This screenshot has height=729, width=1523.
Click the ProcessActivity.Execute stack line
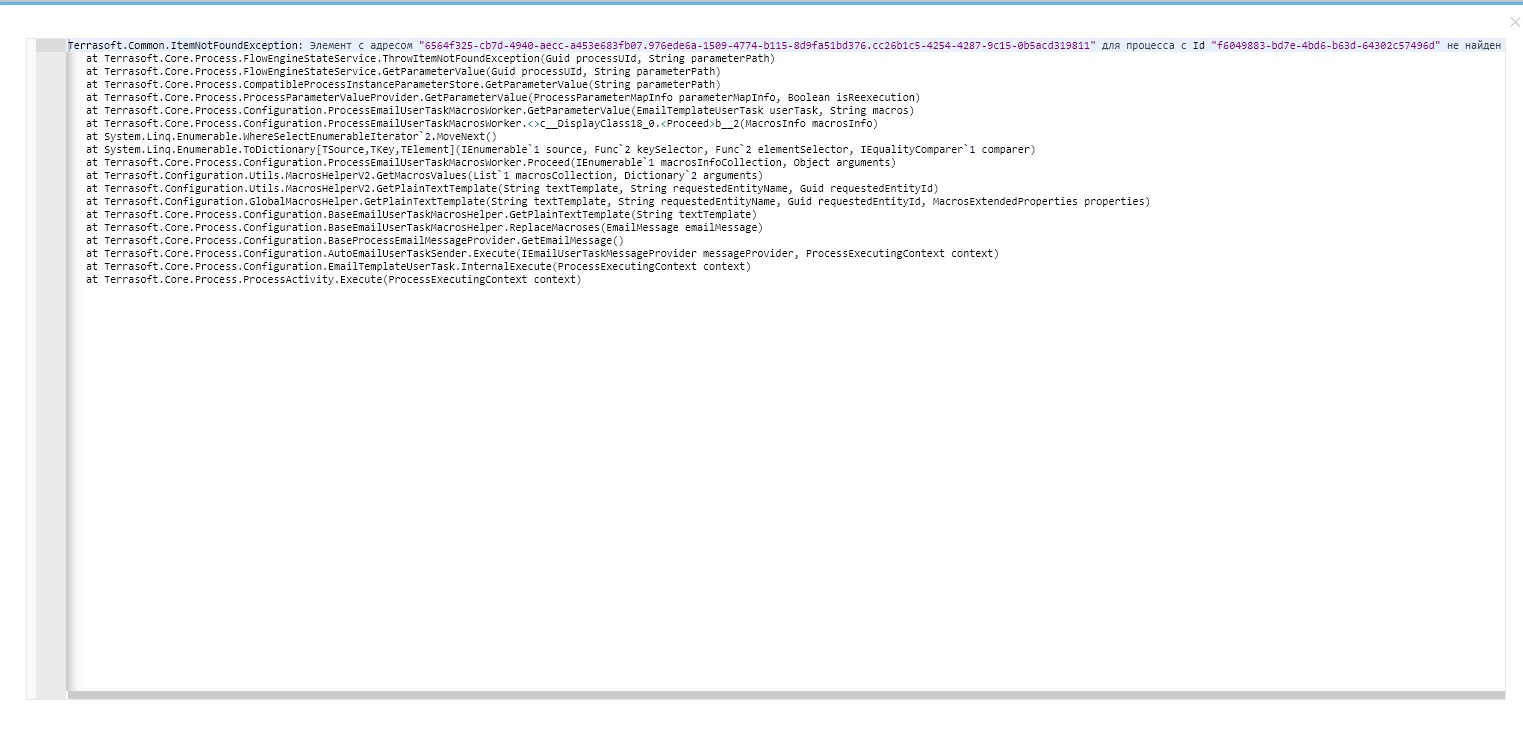pyautogui.click(x=334, y=280)
